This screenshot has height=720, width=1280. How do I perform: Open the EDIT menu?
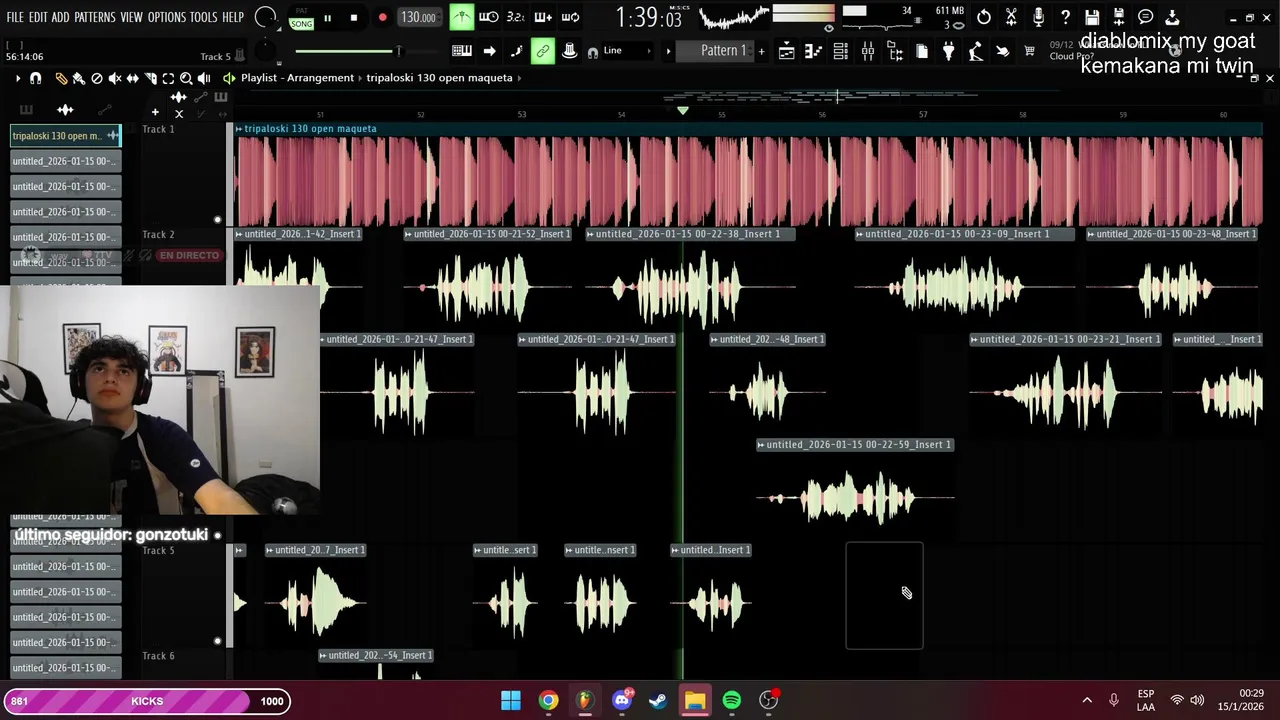[38, 18]
